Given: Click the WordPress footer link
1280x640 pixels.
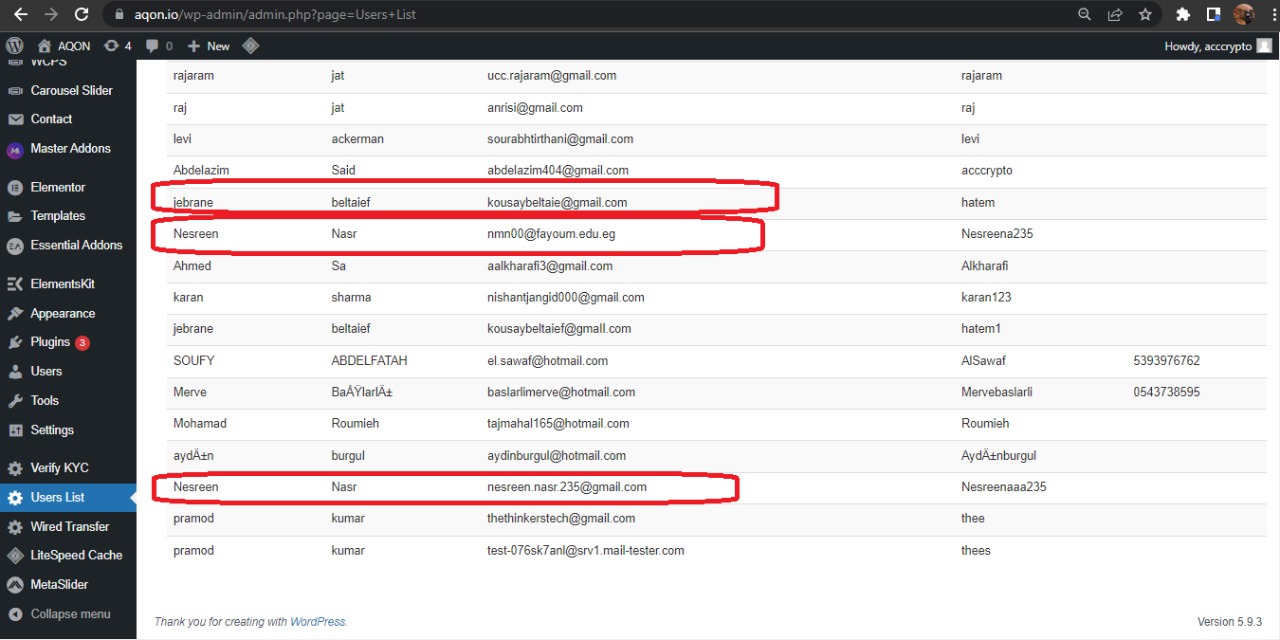Looking at the screenshot, I should coord(317,622).
